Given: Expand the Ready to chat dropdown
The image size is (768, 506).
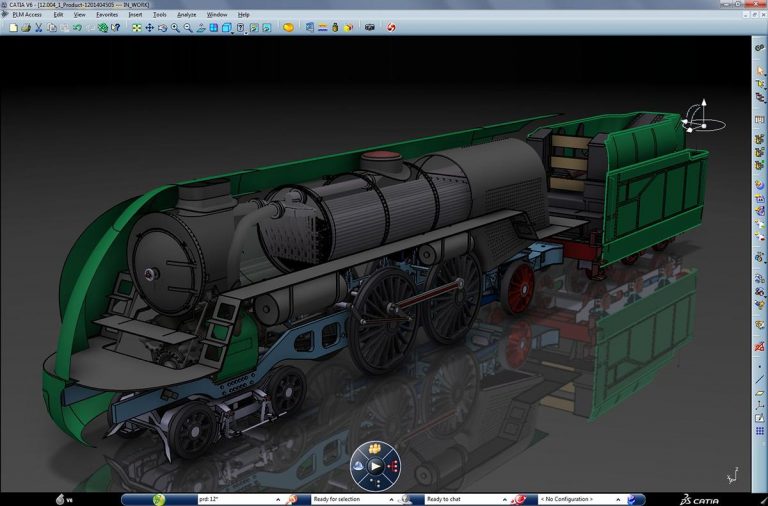Looking at the screenshot, I should click(506, 499).
